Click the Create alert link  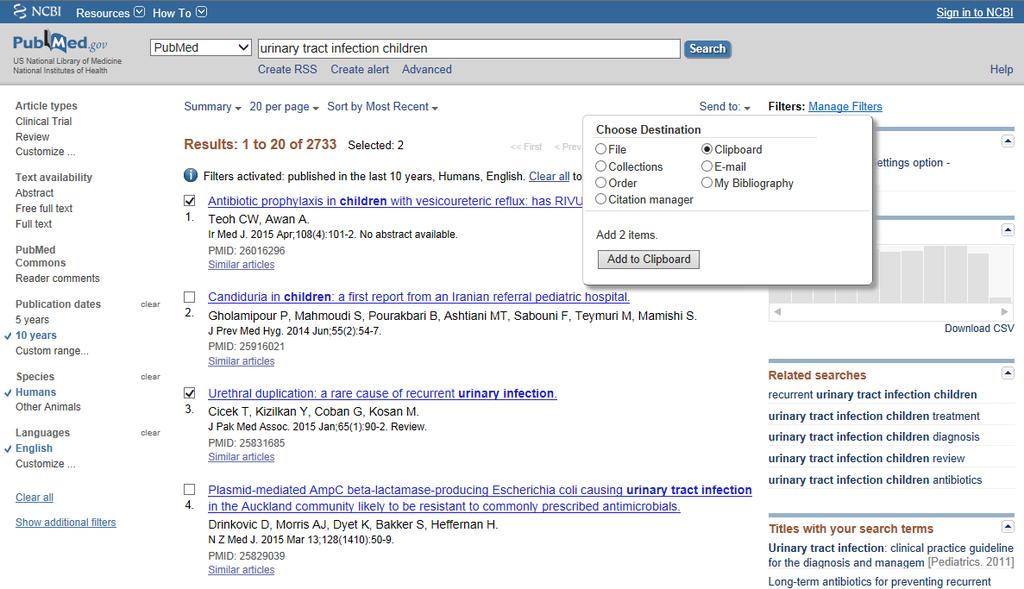(x=360, y=69)
